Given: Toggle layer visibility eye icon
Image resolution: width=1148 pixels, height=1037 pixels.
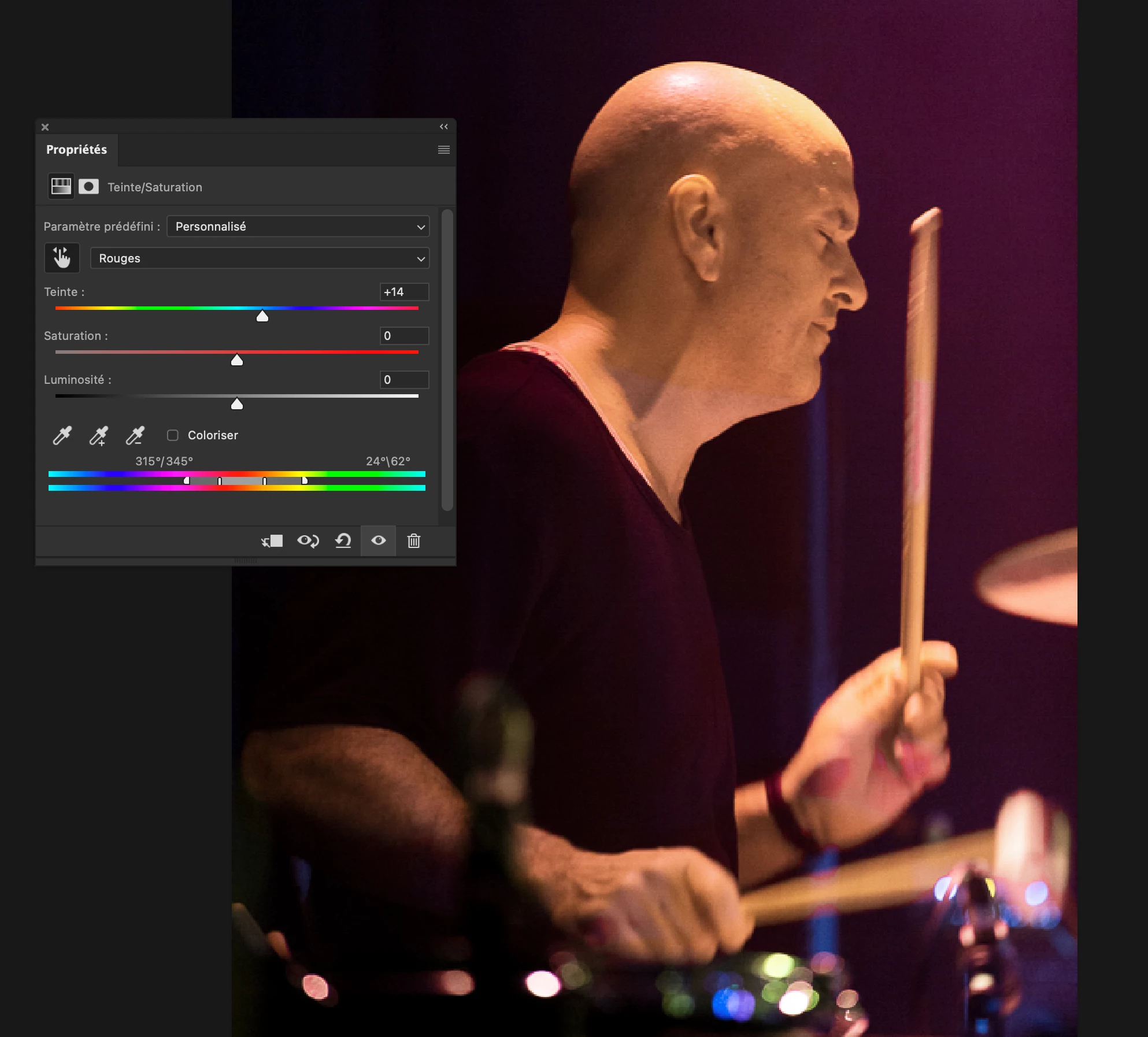Looking at the screenshot, I should [x=379, y=540].
